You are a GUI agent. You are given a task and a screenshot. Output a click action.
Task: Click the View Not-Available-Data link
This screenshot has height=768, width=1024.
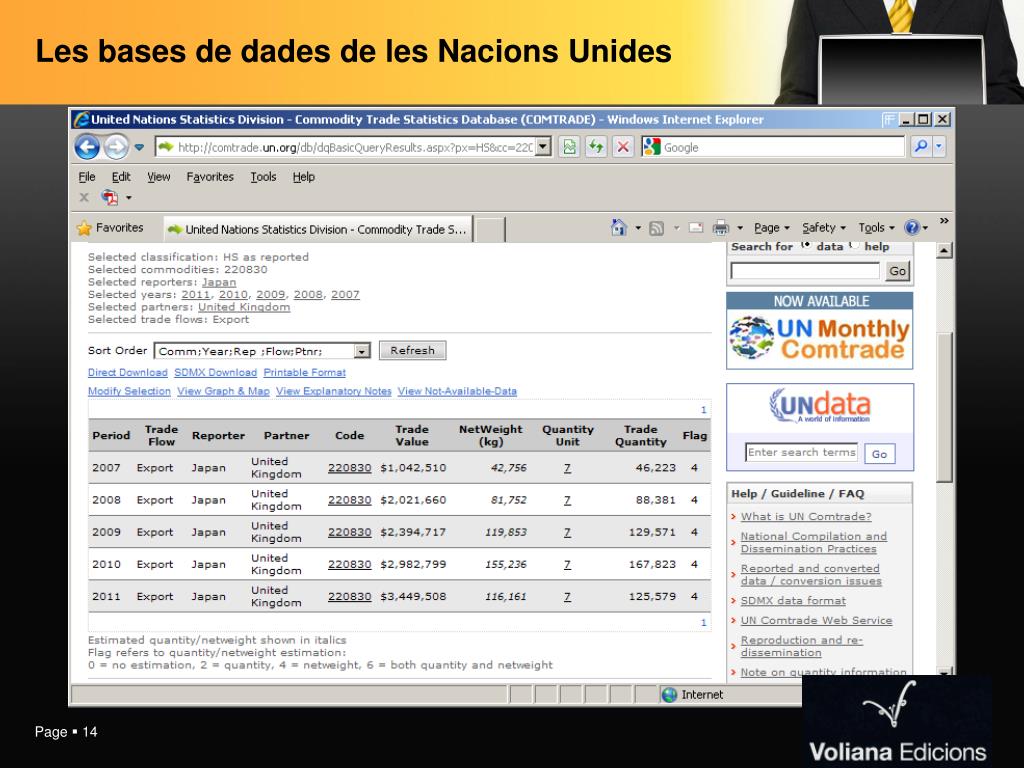457,391
